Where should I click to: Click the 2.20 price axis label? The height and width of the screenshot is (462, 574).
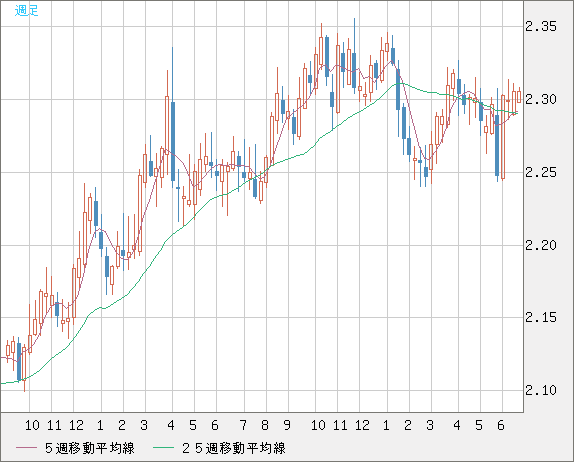pyautogui.click(x=541, y=245)
